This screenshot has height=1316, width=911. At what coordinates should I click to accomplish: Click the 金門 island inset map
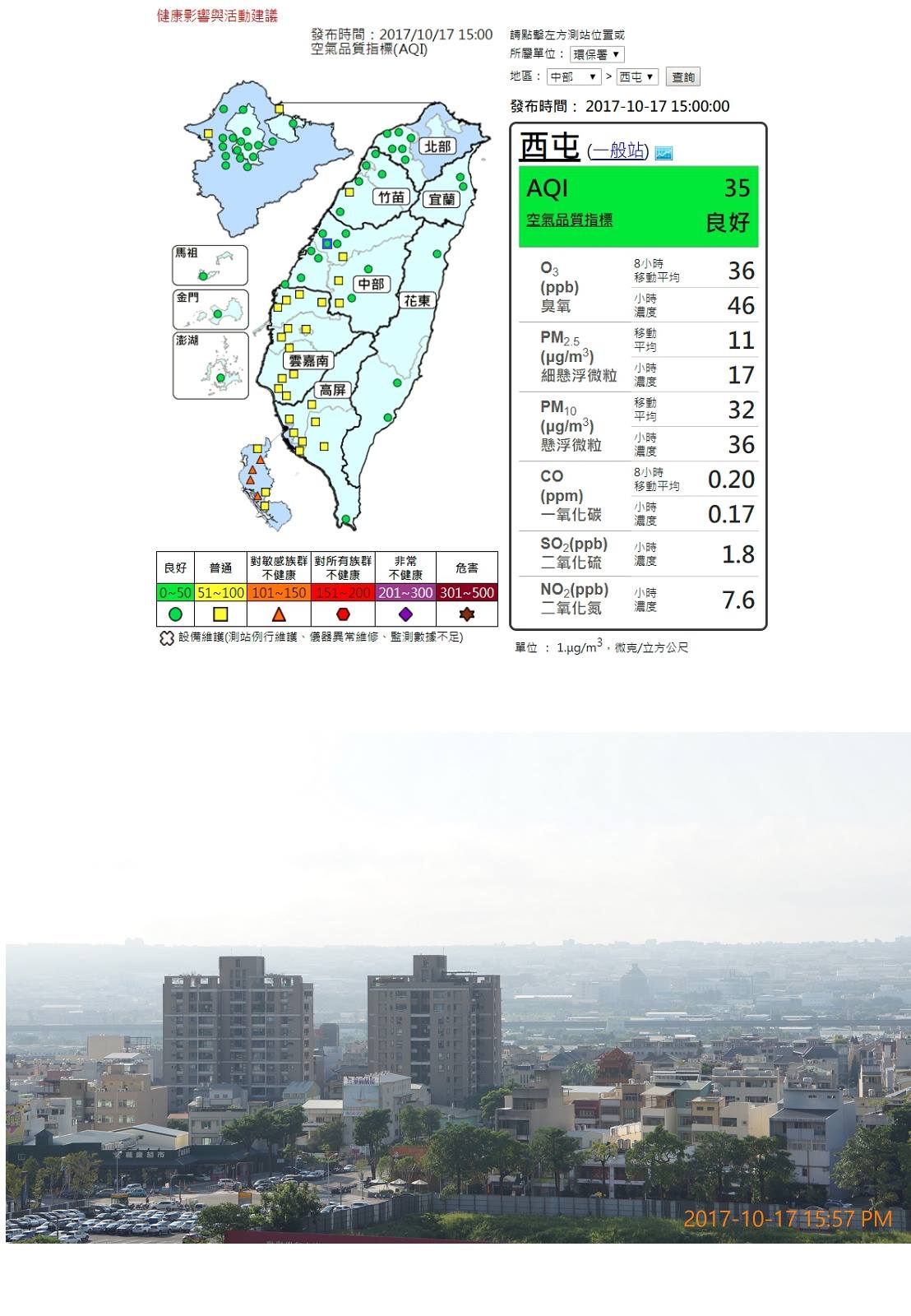pos(210,309)
